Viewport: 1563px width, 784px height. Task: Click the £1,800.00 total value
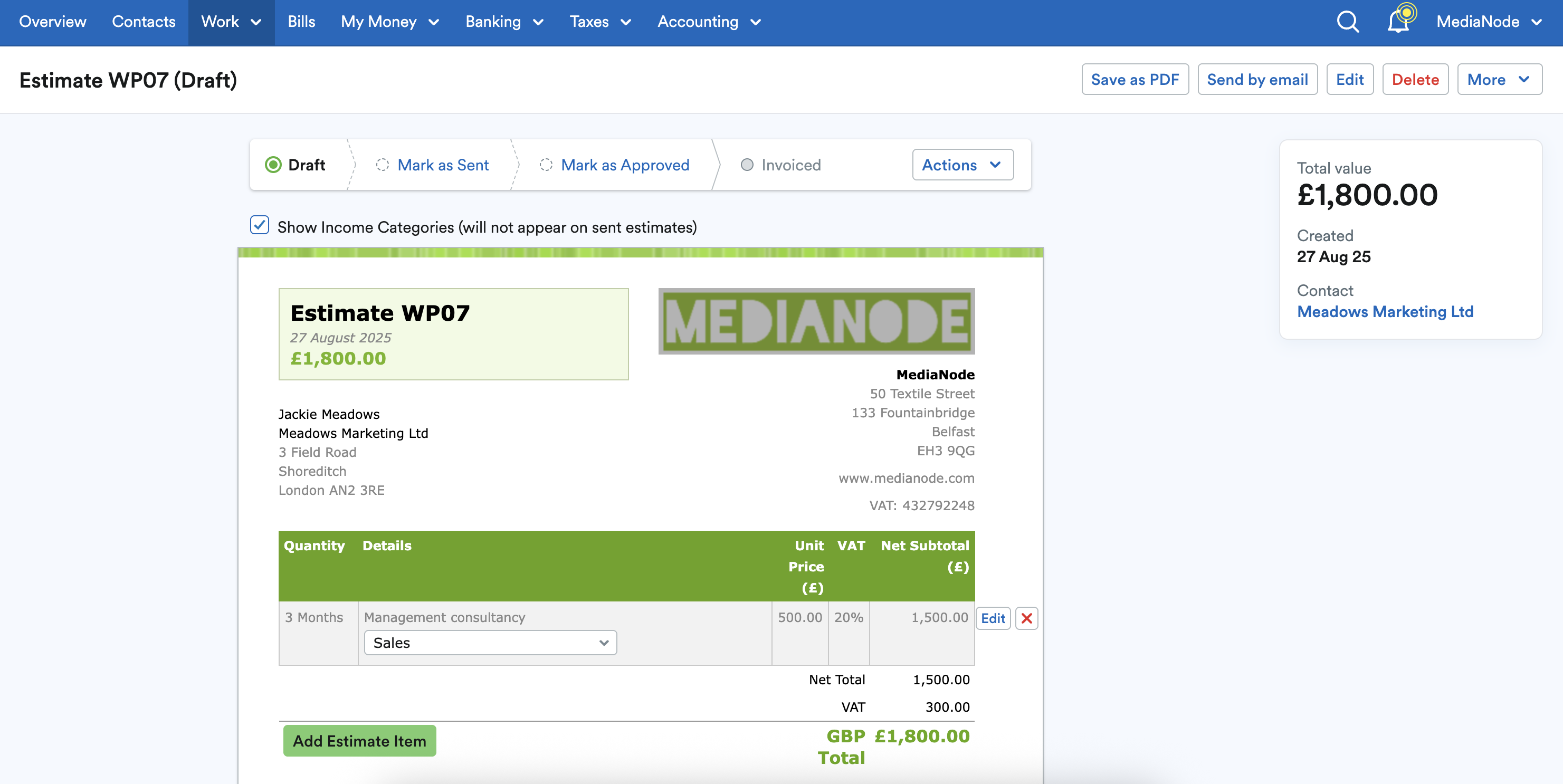coord(1367,195)
